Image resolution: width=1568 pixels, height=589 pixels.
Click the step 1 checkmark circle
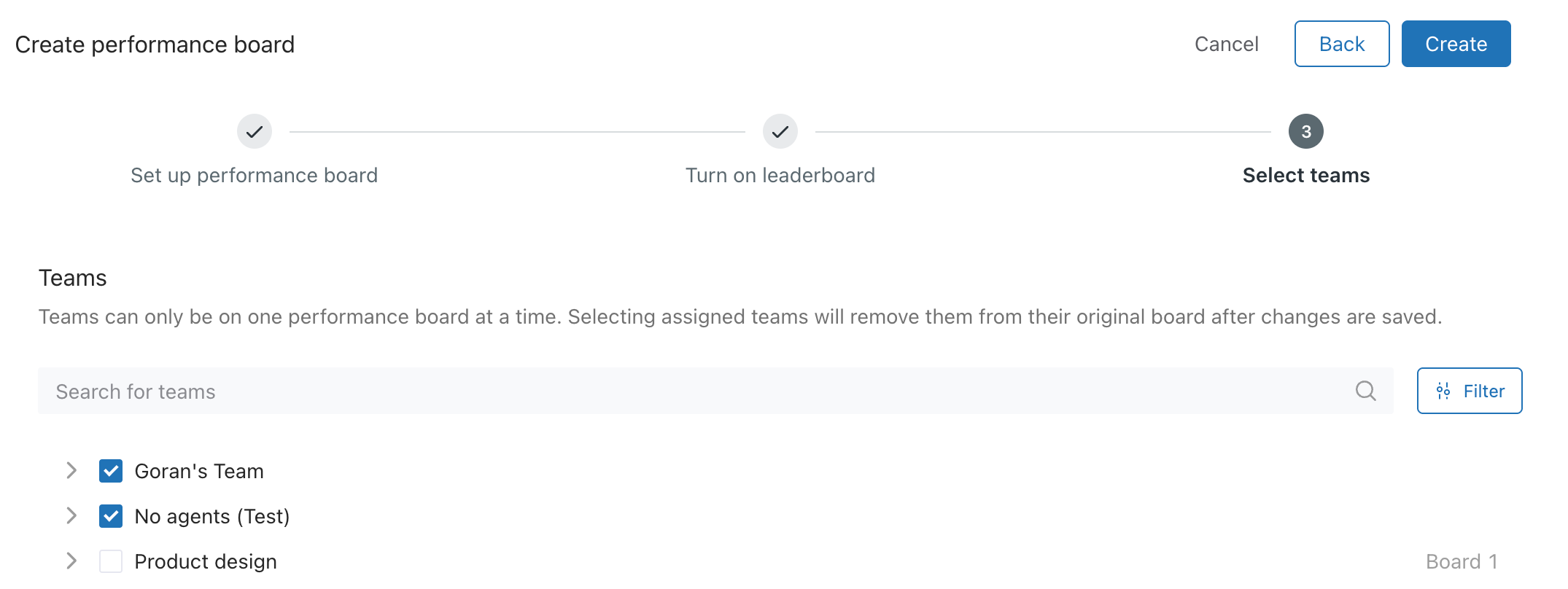click(x=255, y=131)
